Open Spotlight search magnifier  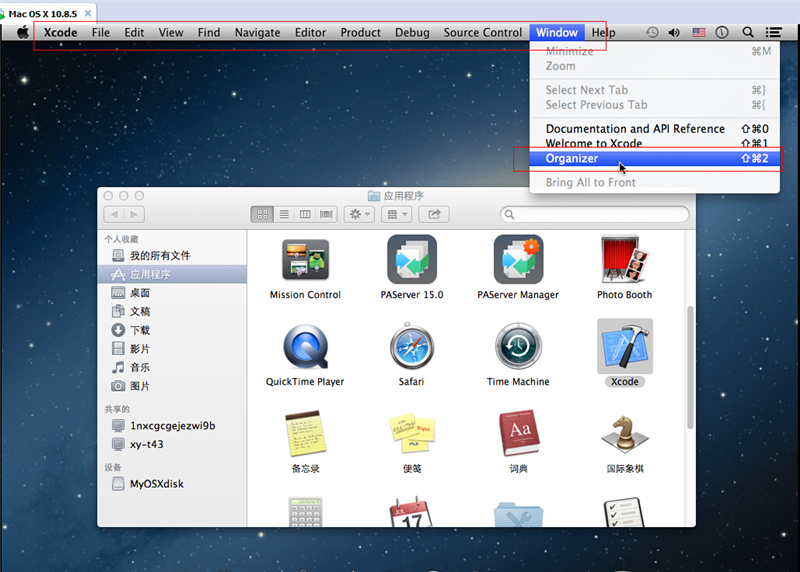747,33
